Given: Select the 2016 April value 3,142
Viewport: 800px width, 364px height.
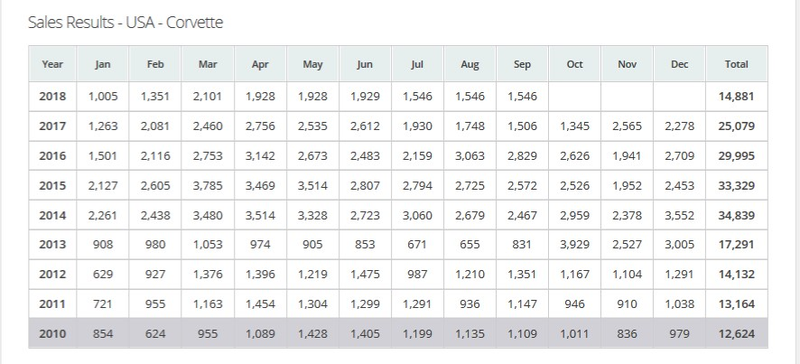Looking at the screenshot, I should coord(260,156).
